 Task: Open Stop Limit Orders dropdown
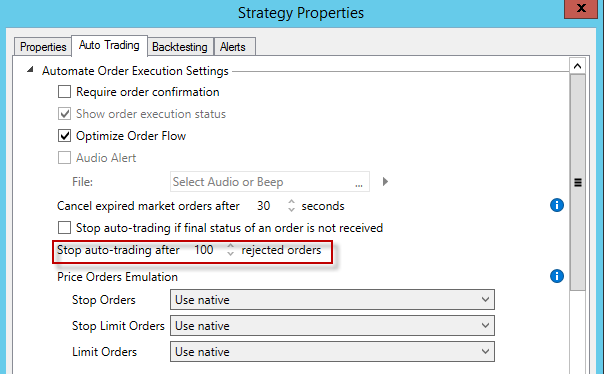pos(332,326)
